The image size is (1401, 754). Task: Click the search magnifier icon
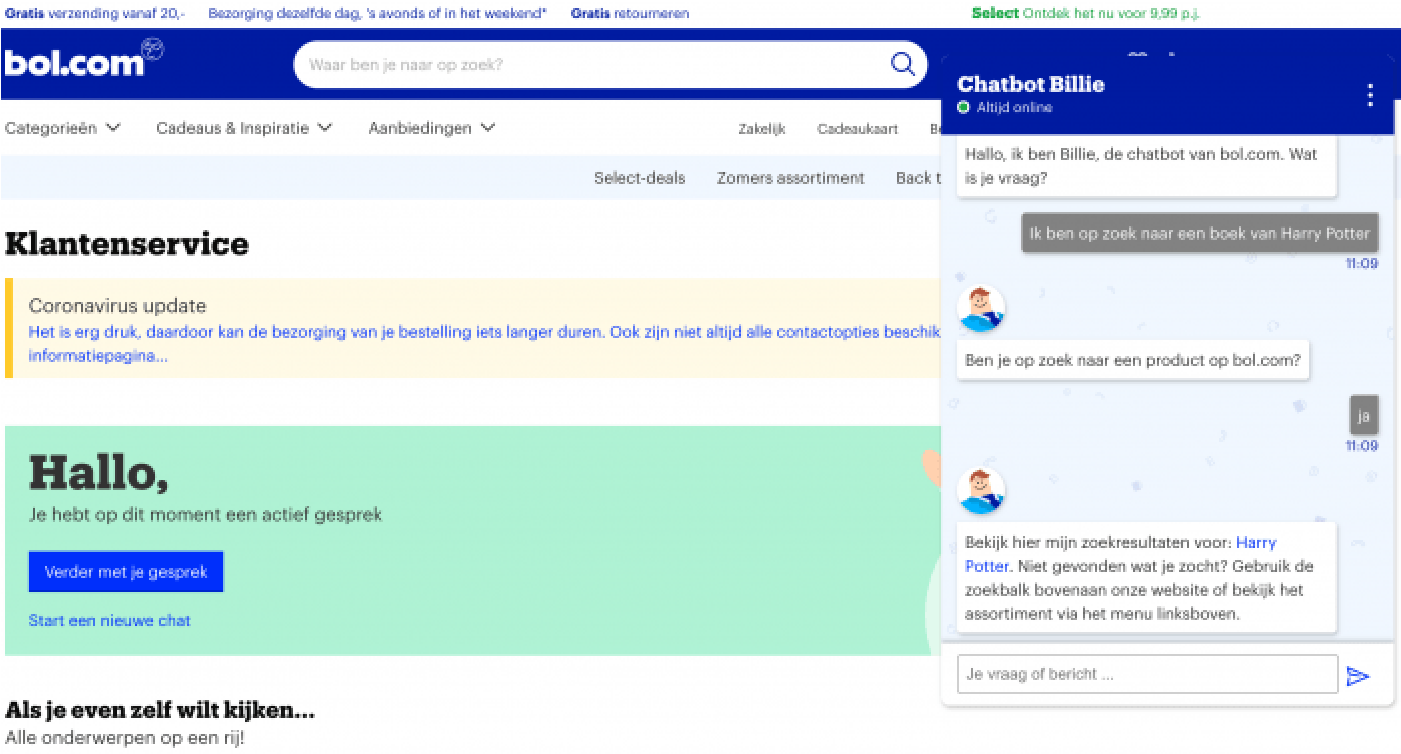(902, 65)
